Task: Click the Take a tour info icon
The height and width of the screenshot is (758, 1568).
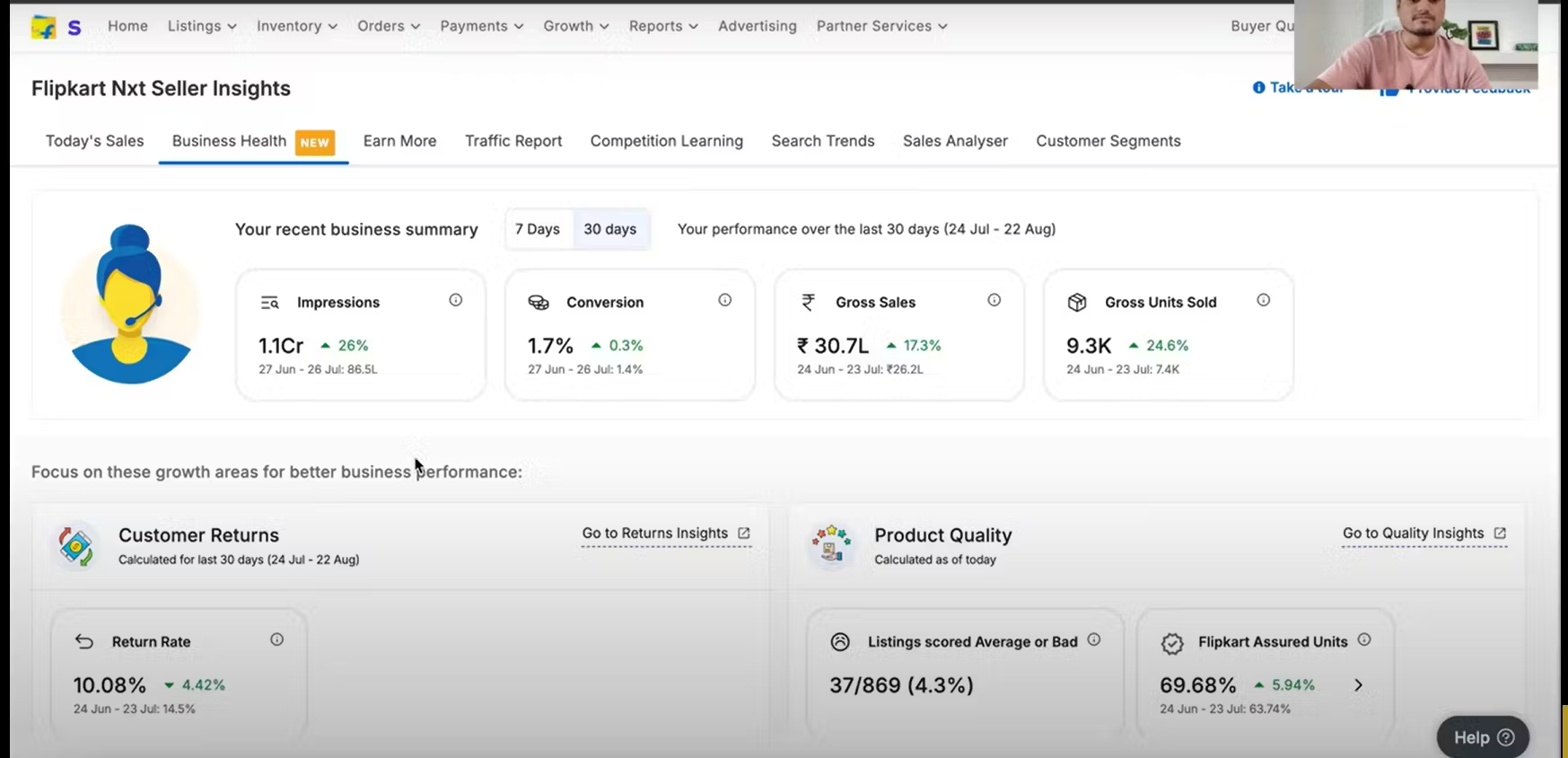Action: [x=1259, y=87]
